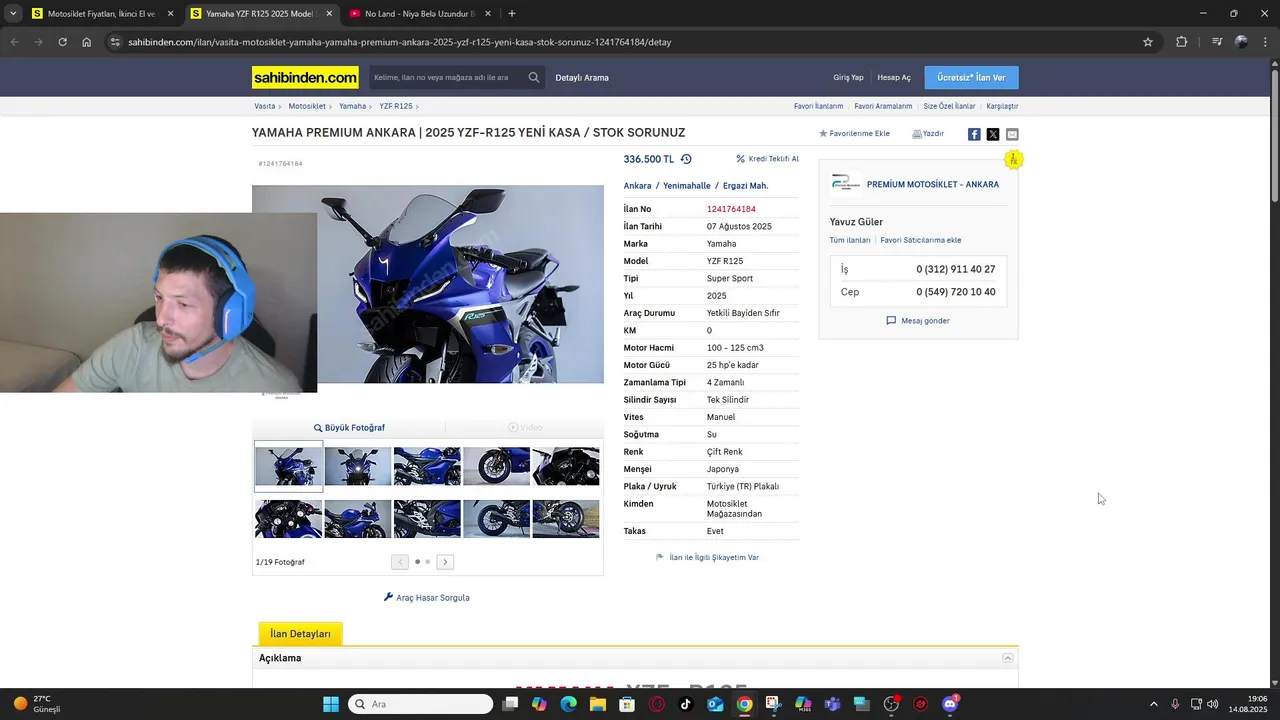Open Discord from taskbar
Image resolution: width=1280 pixels, height=720 pixels.
click(x=950, y=704)
